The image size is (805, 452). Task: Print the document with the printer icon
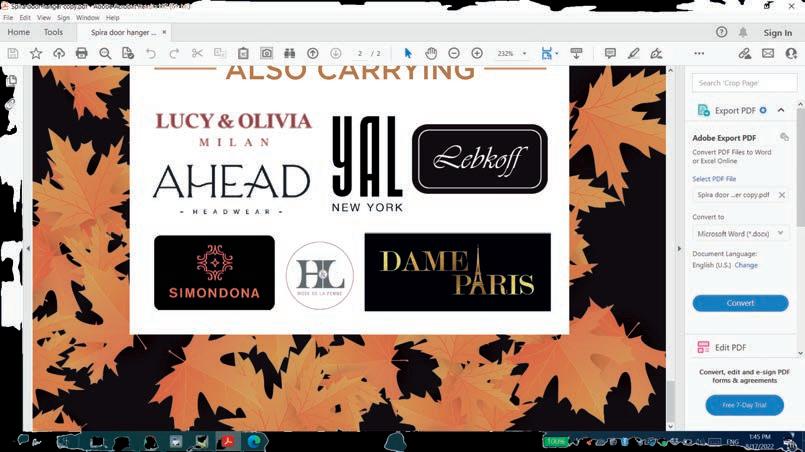coord(82,53)
